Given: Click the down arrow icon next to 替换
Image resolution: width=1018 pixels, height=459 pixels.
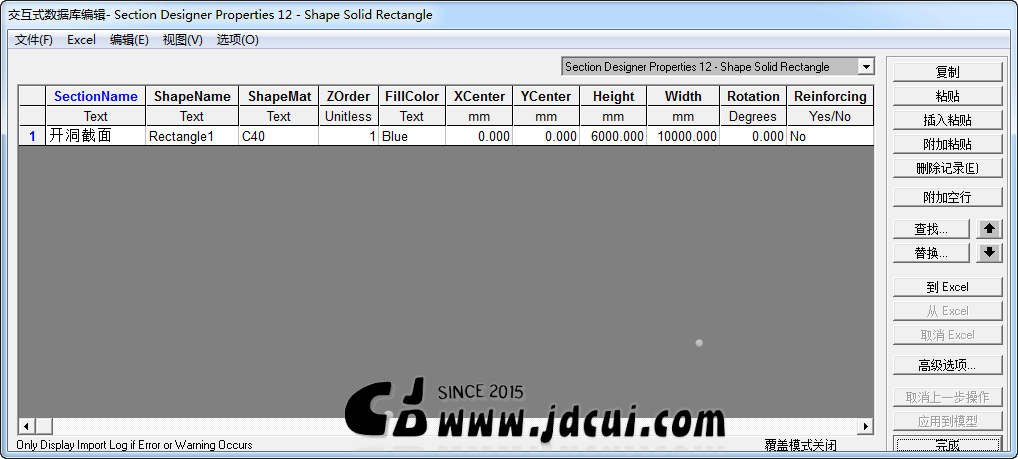Looking at the screenshot, I should [x=989, y=253].
